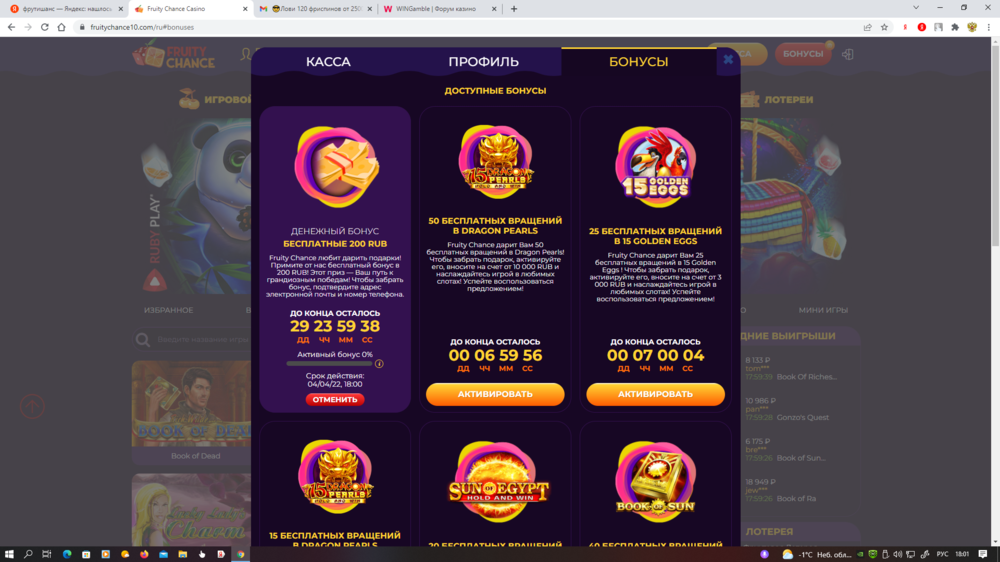Select the cash bonus money icon
The height and width of the screenshot is (562, 1000).
point(335,167)
